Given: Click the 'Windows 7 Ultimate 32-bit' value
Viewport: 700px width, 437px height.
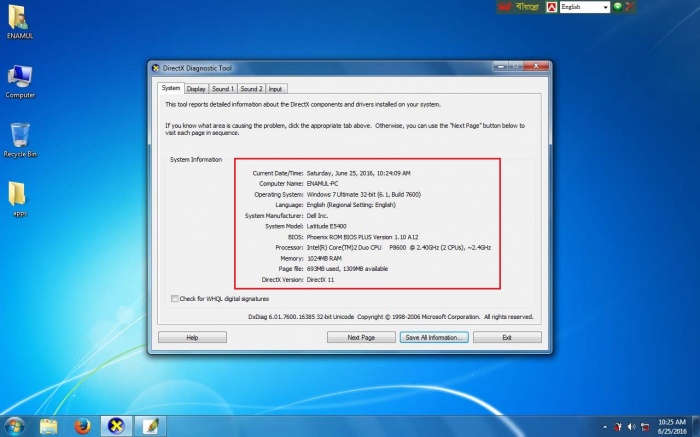Looking at the screenshot, I should [x=364, y=194].
